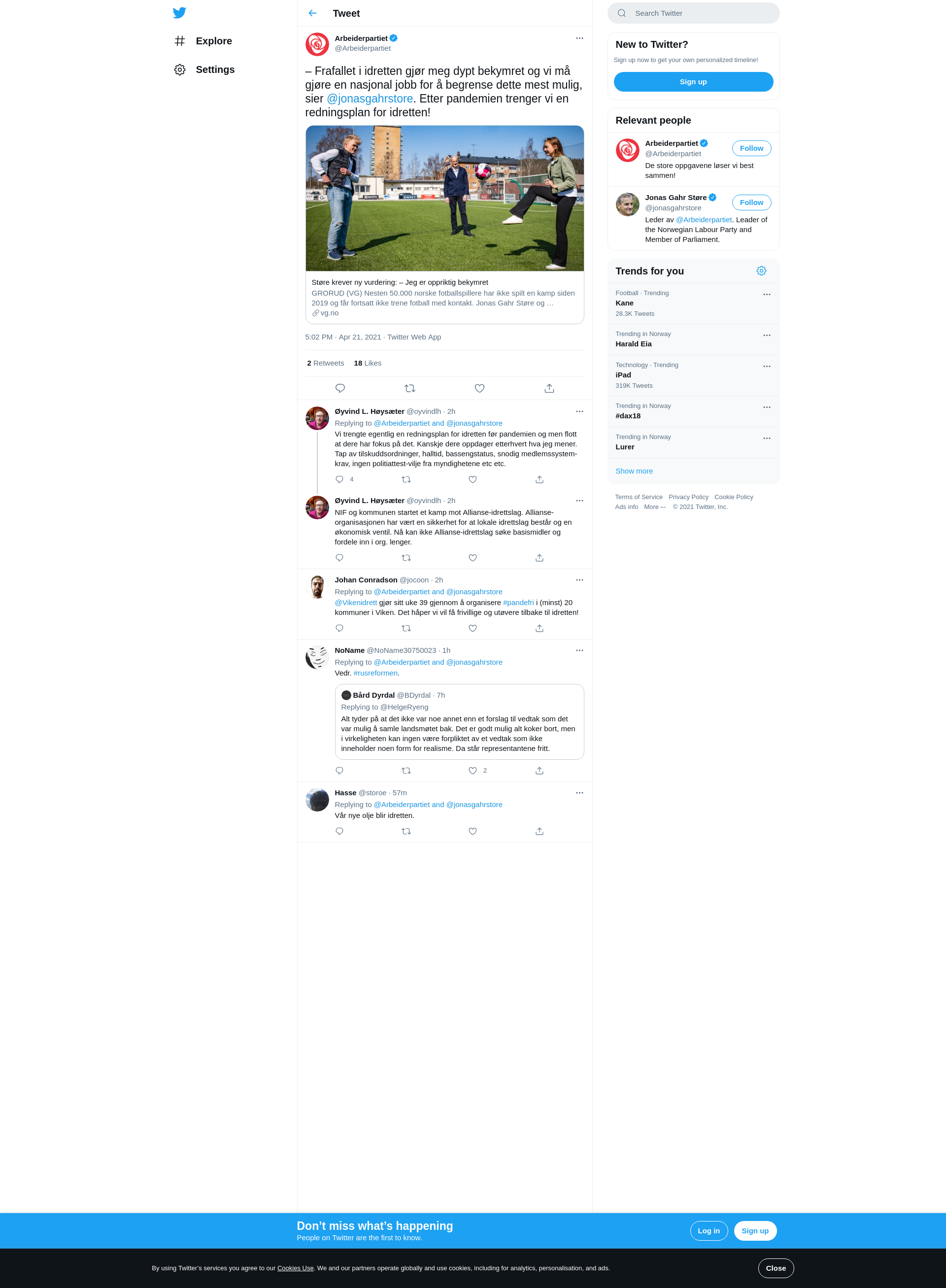Screen dimensions: 946x1288
Task: Share the main Arbeiderpartiet tweet
Action: coord(549,388)
